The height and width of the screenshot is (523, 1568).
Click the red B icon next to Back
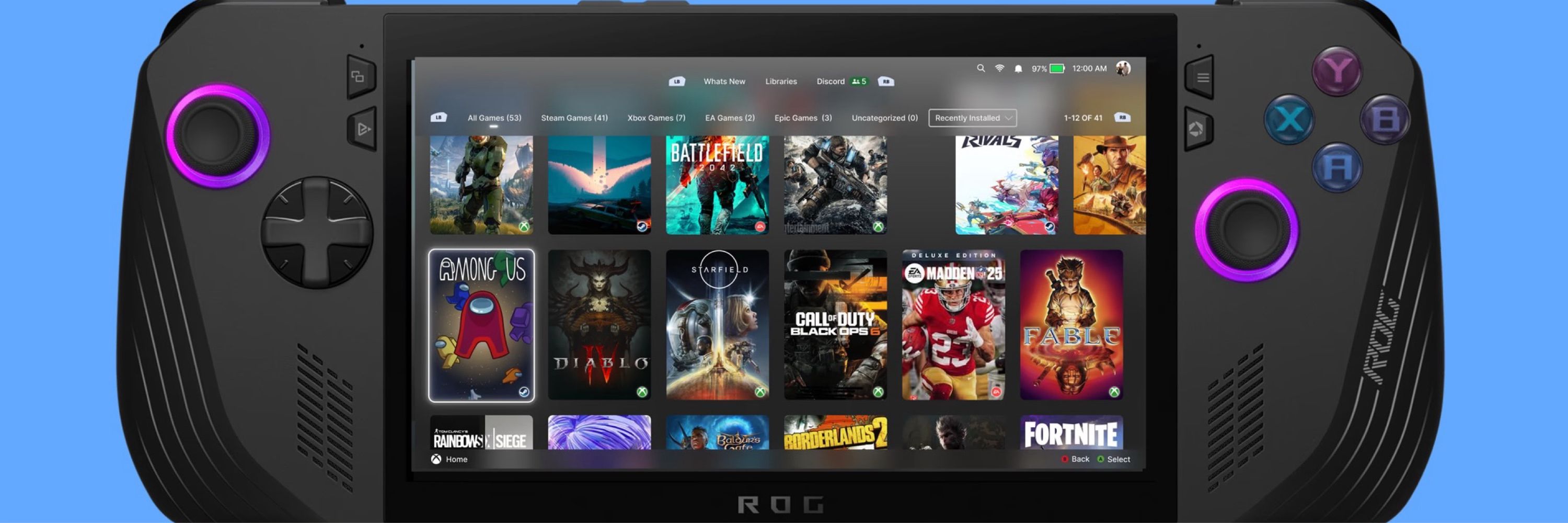tap(1065, 459)
